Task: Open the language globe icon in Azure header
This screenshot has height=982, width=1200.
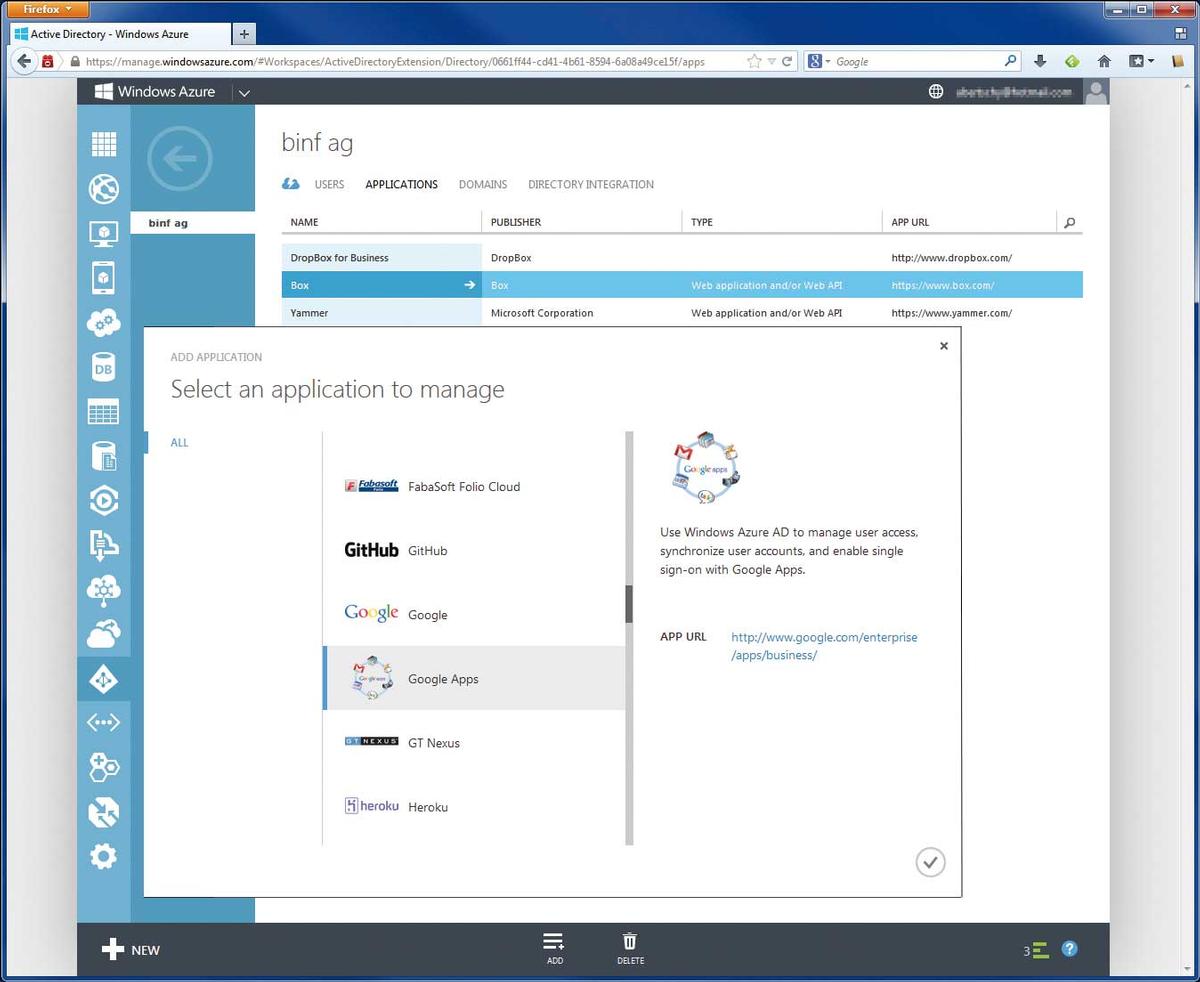Action: pos(936,92)
